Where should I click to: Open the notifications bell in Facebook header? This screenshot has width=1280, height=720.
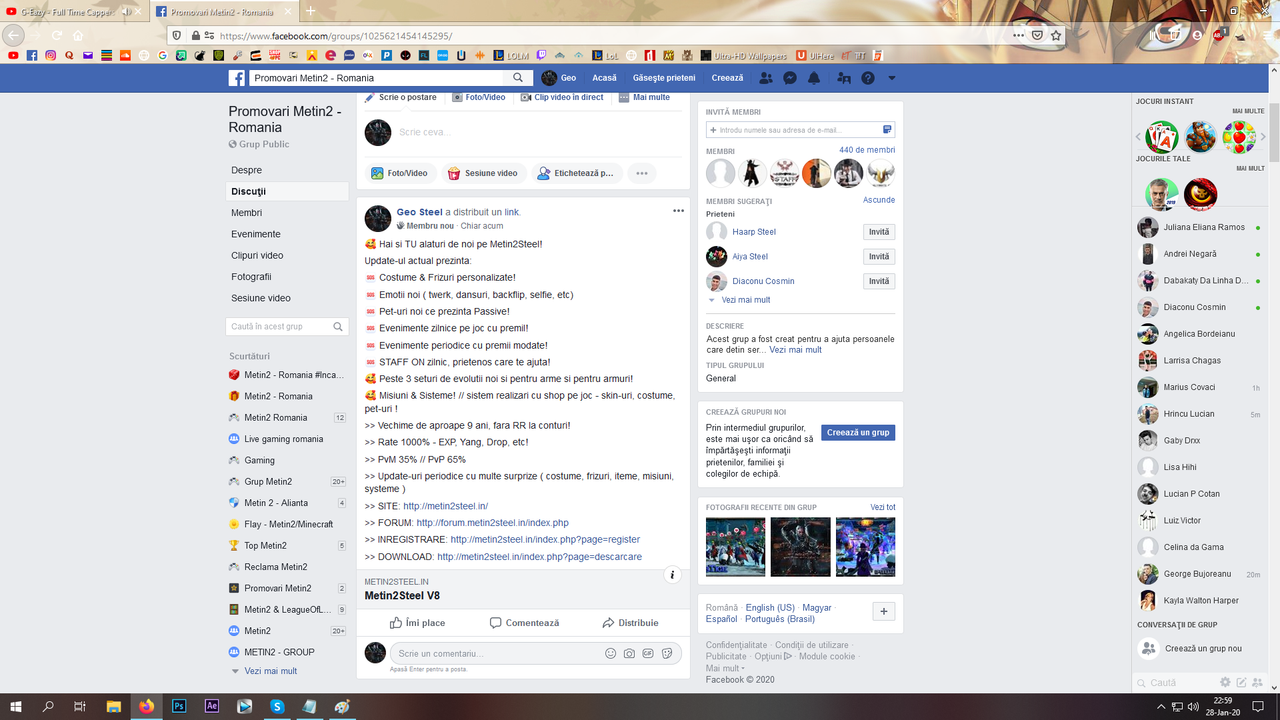[814, 78]
